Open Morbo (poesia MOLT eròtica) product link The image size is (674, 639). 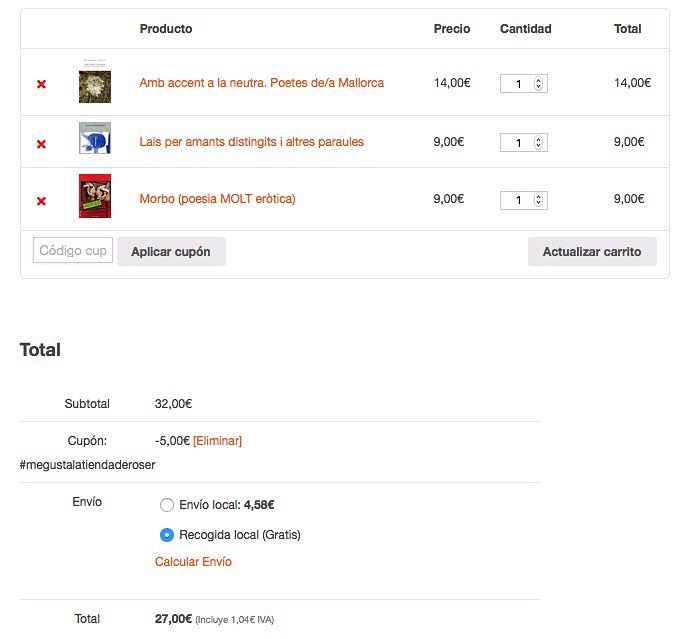pyautogui.click(x=218, y=199)
